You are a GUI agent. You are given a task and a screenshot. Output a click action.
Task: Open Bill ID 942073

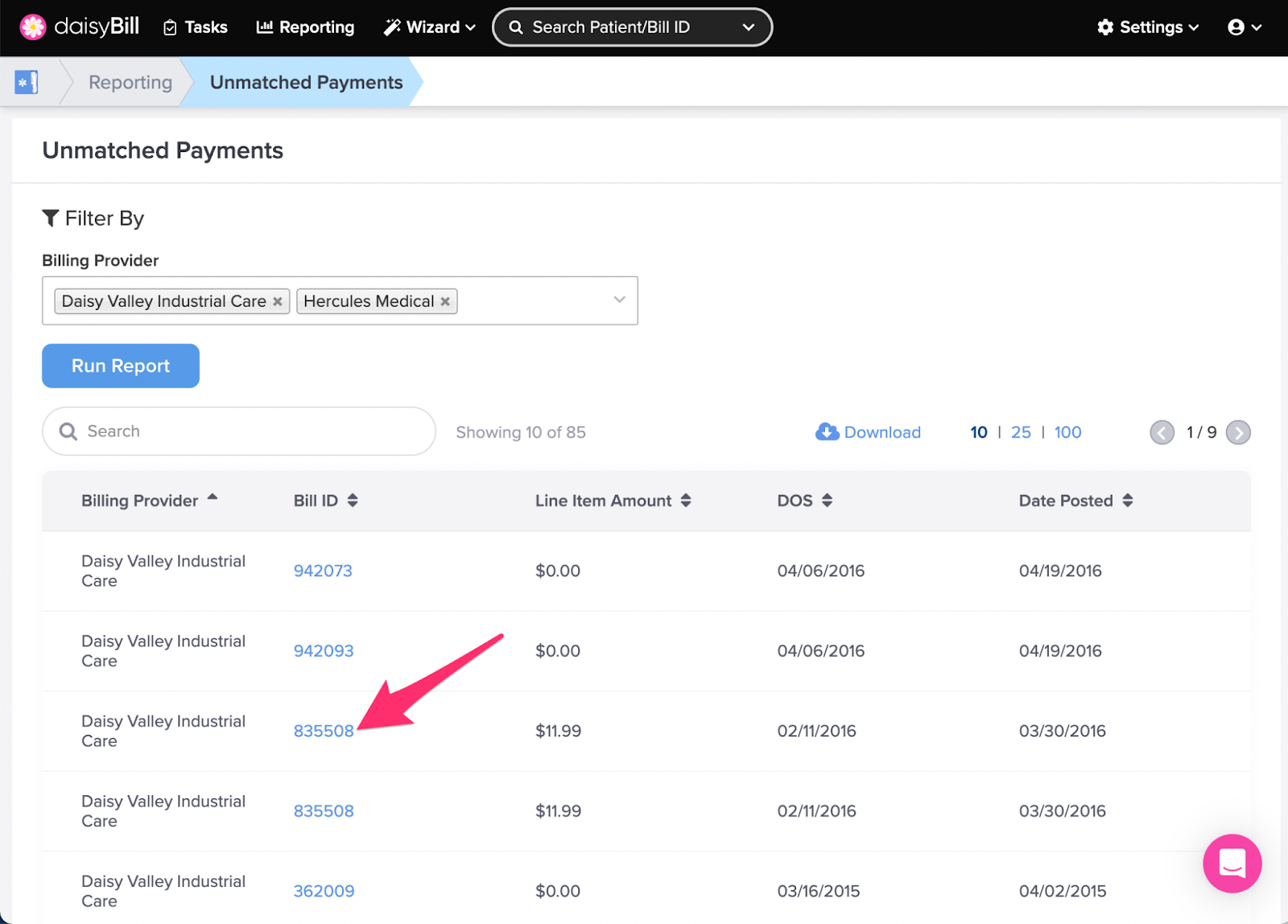(323, 571)
